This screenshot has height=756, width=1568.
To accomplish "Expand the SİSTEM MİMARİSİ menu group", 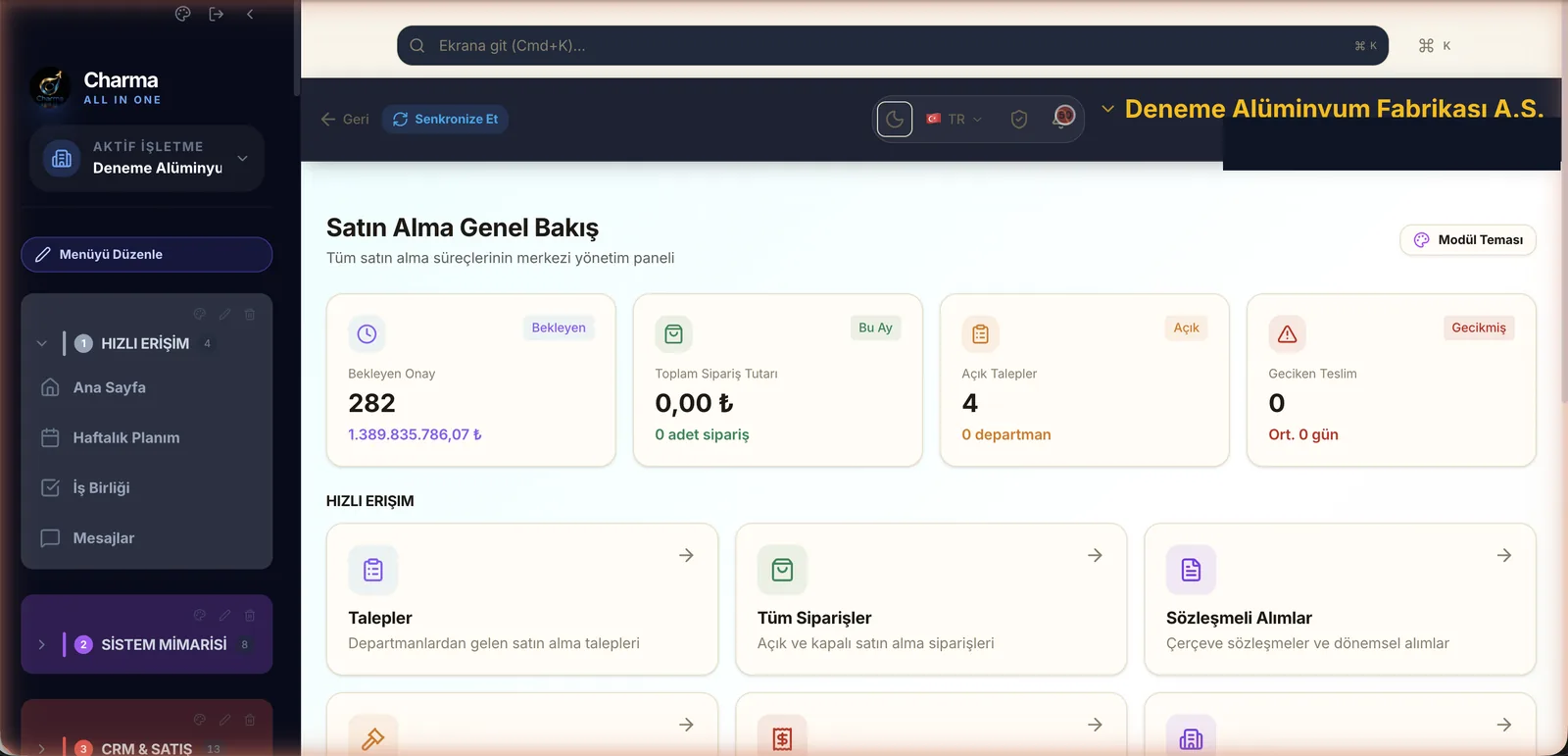I will click(x=42, y=644).
